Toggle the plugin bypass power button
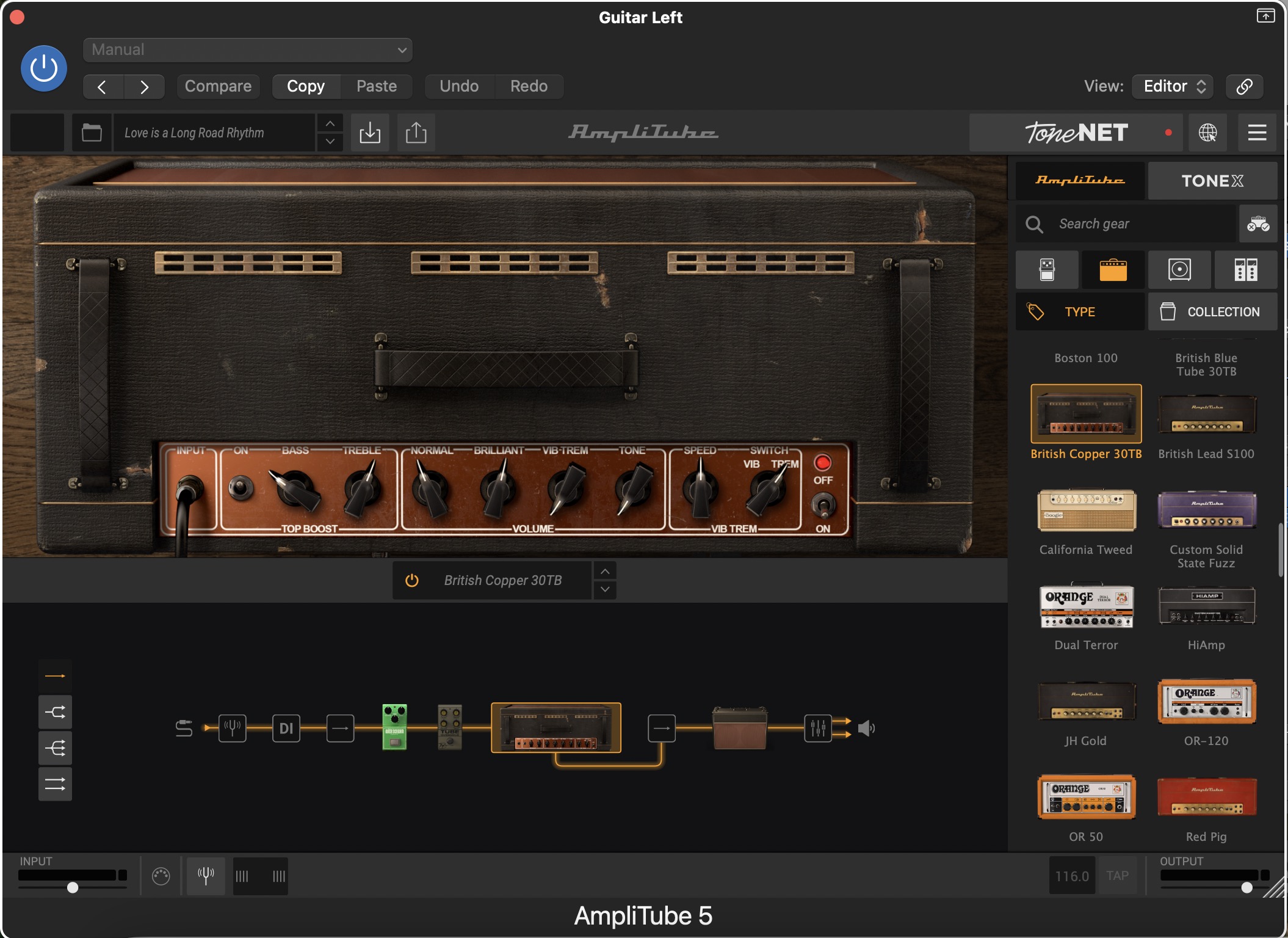This screenshot has width=1288, height=938. pos(43,68)
